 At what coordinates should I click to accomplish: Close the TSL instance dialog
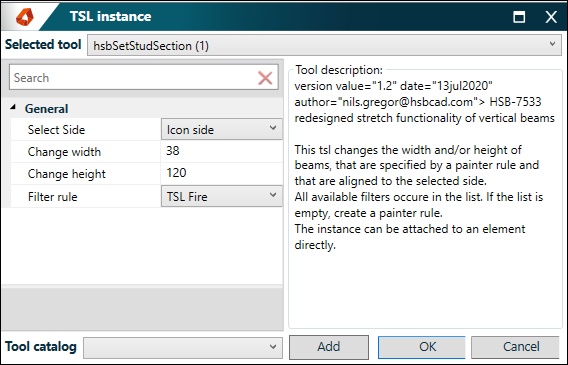pos(551,17)
